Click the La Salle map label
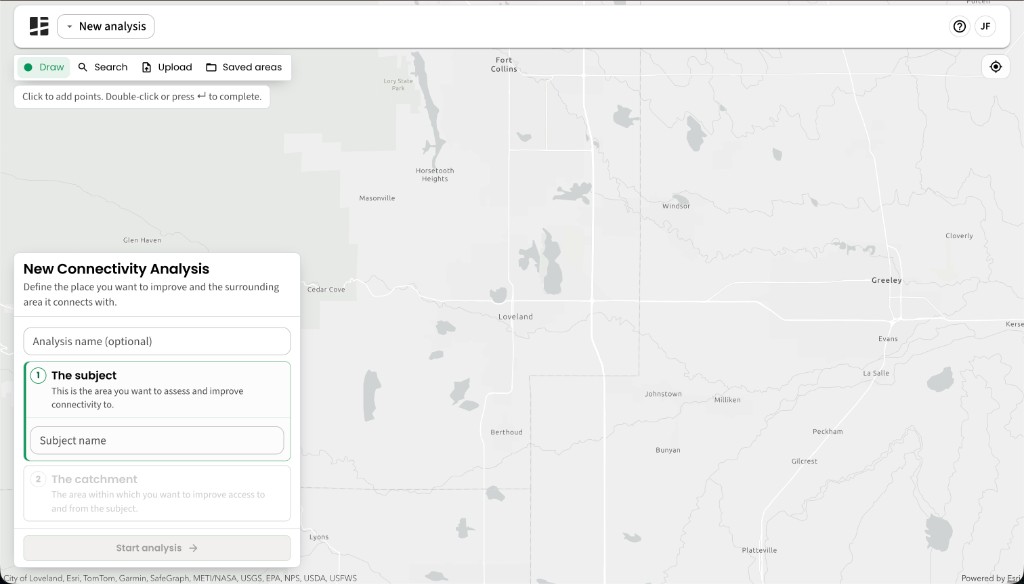 pyautogui.click(x=876, y=373)
